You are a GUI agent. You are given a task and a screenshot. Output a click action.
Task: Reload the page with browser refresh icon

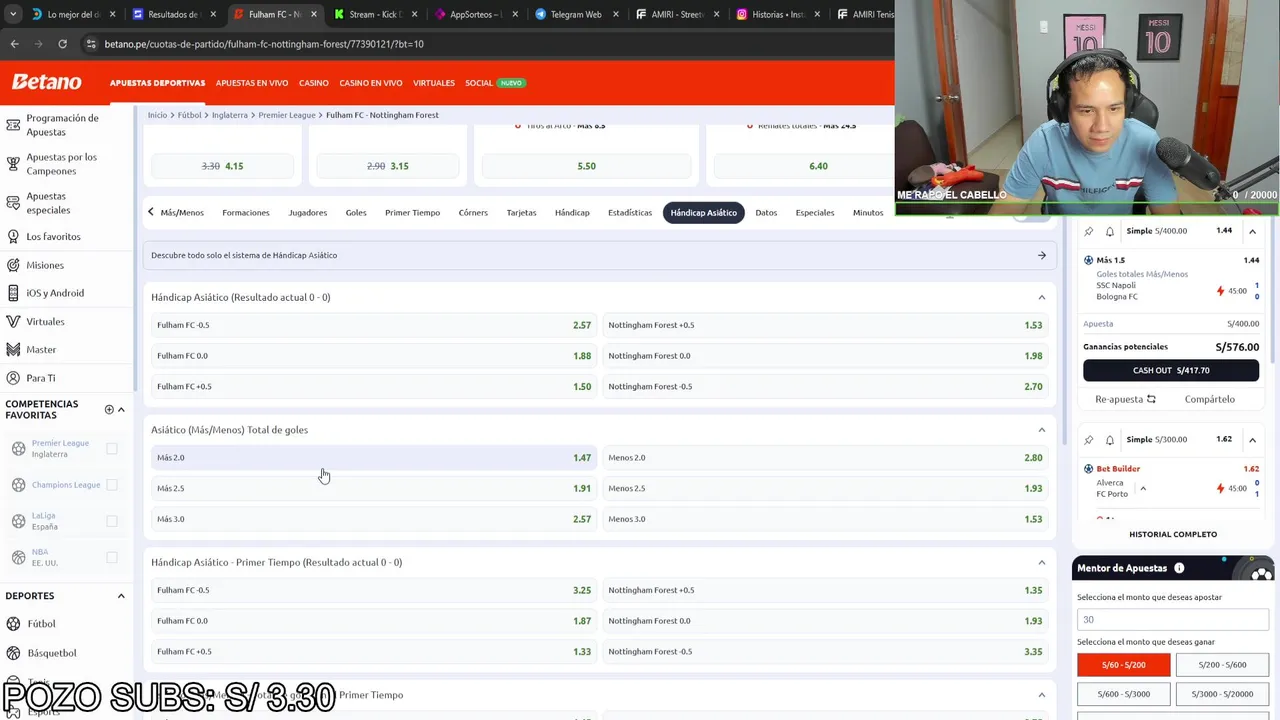[62, 44]
